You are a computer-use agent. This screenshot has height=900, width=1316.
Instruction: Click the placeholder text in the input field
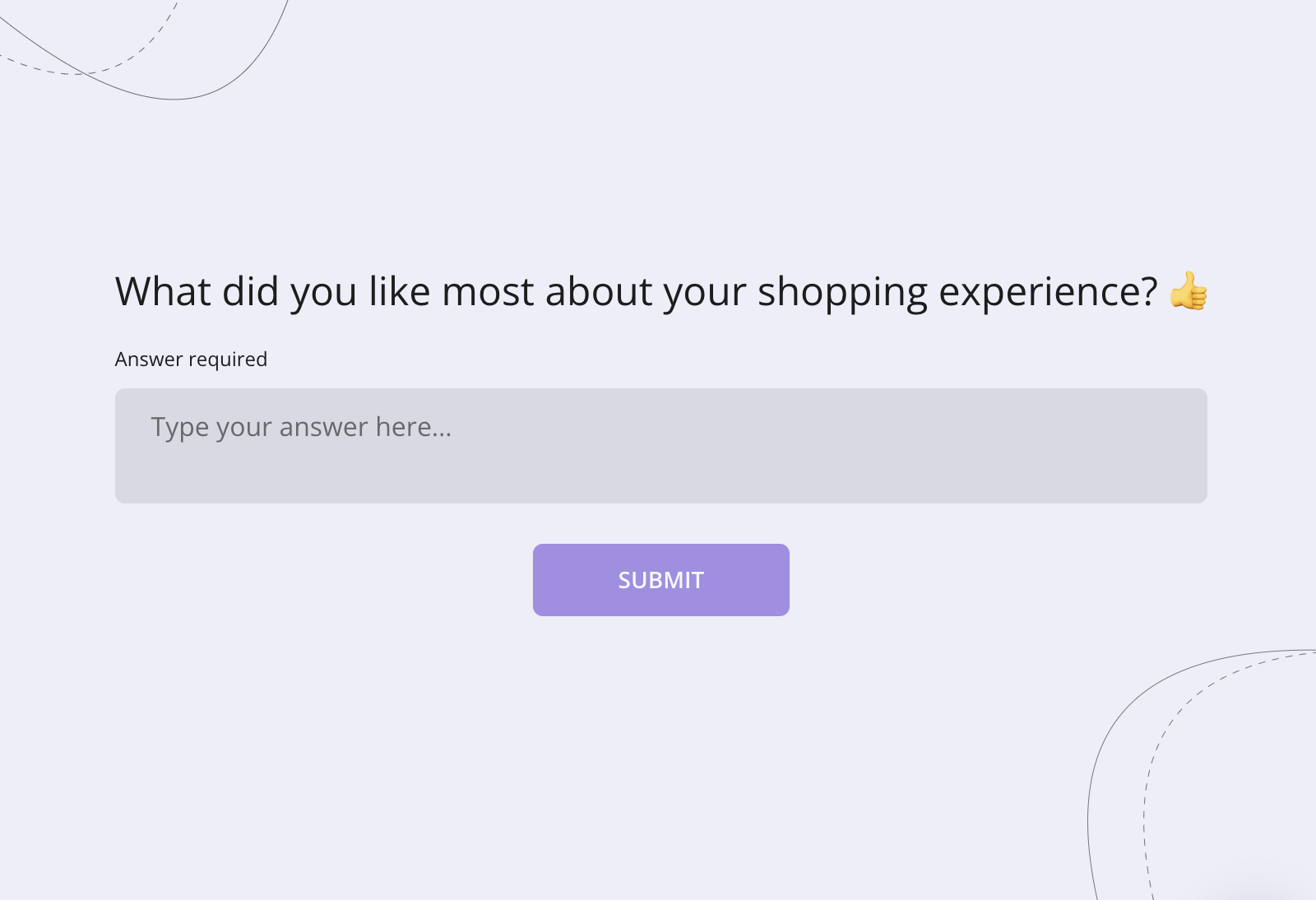point(302,427)
